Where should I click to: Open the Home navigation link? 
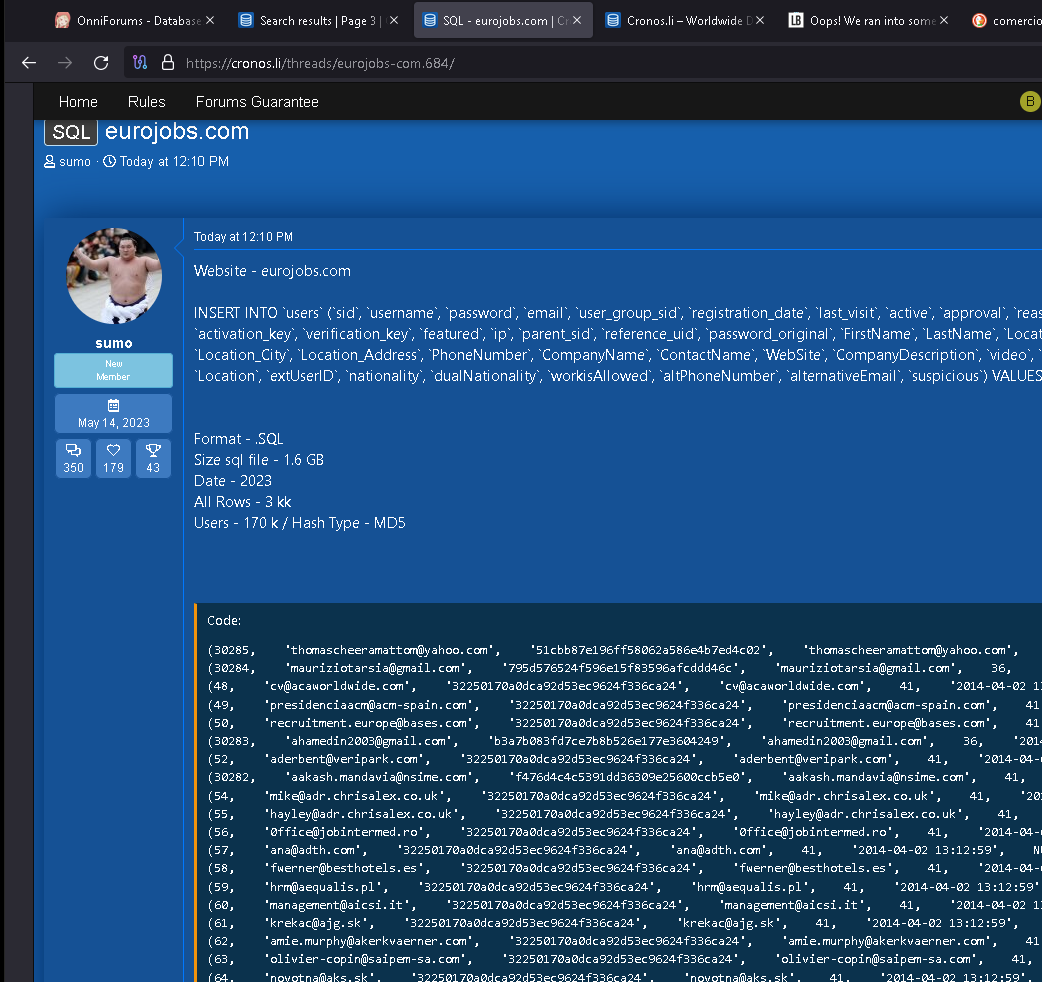click(x=78, y=102)
